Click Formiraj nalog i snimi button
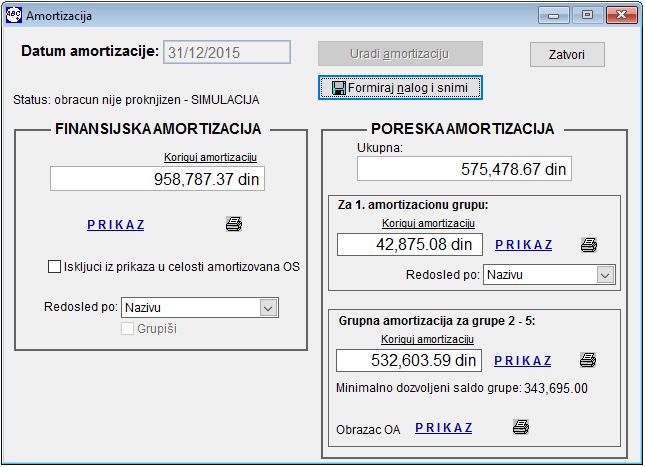 pos(400,88)
